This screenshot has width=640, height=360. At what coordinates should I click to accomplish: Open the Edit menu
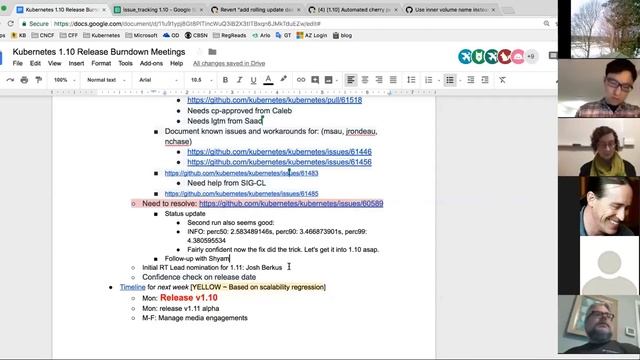(35, 63)
